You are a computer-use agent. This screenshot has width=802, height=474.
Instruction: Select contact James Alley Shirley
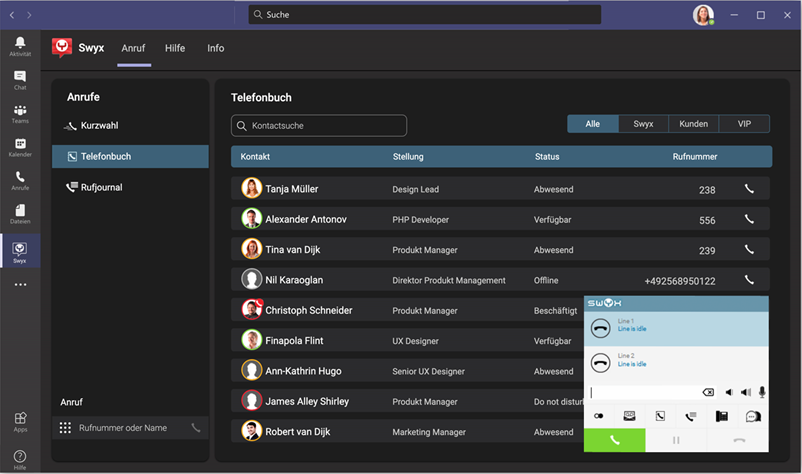point(307,401)
